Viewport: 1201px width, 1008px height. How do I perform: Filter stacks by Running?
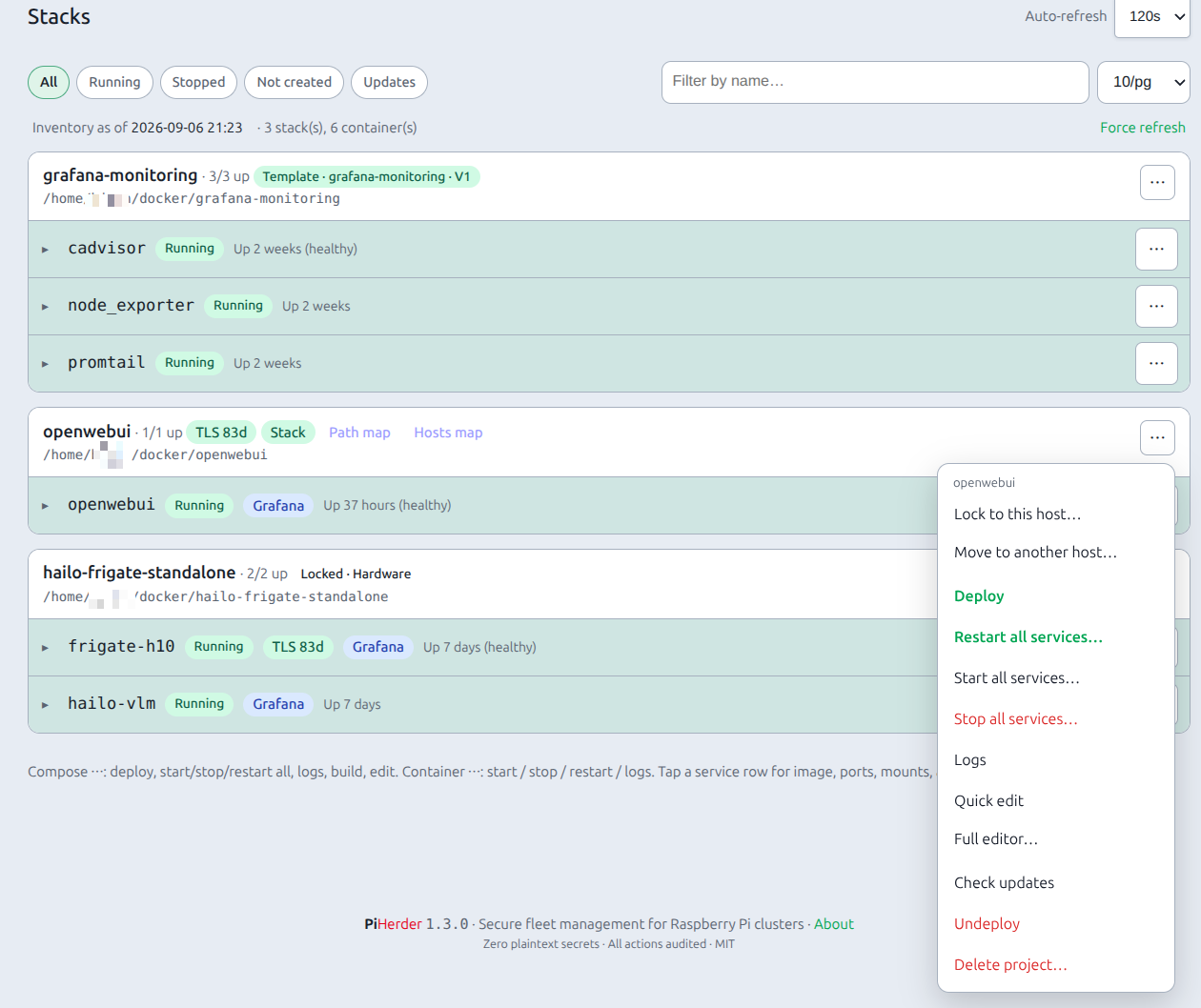(x=114, y=82)
